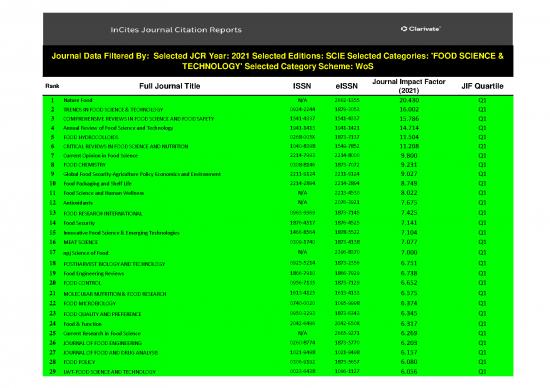
Task: Select Annual Review of Food Science and Technology
Action: click(118, 128)
